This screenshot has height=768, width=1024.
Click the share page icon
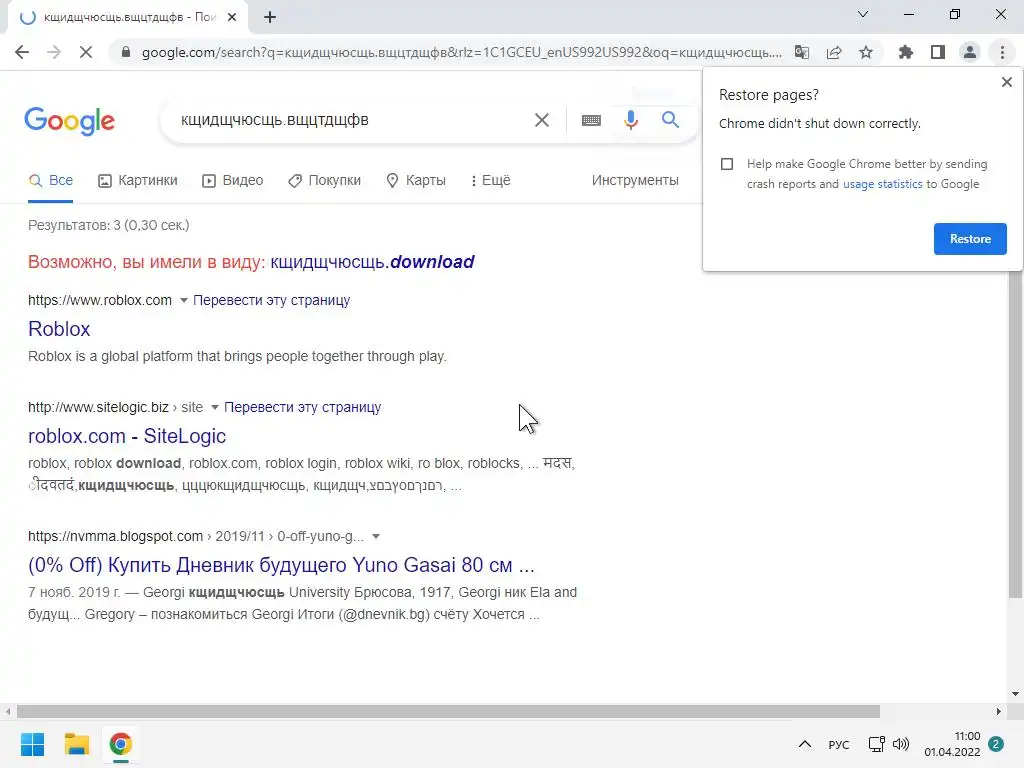(x=834, y=52)
